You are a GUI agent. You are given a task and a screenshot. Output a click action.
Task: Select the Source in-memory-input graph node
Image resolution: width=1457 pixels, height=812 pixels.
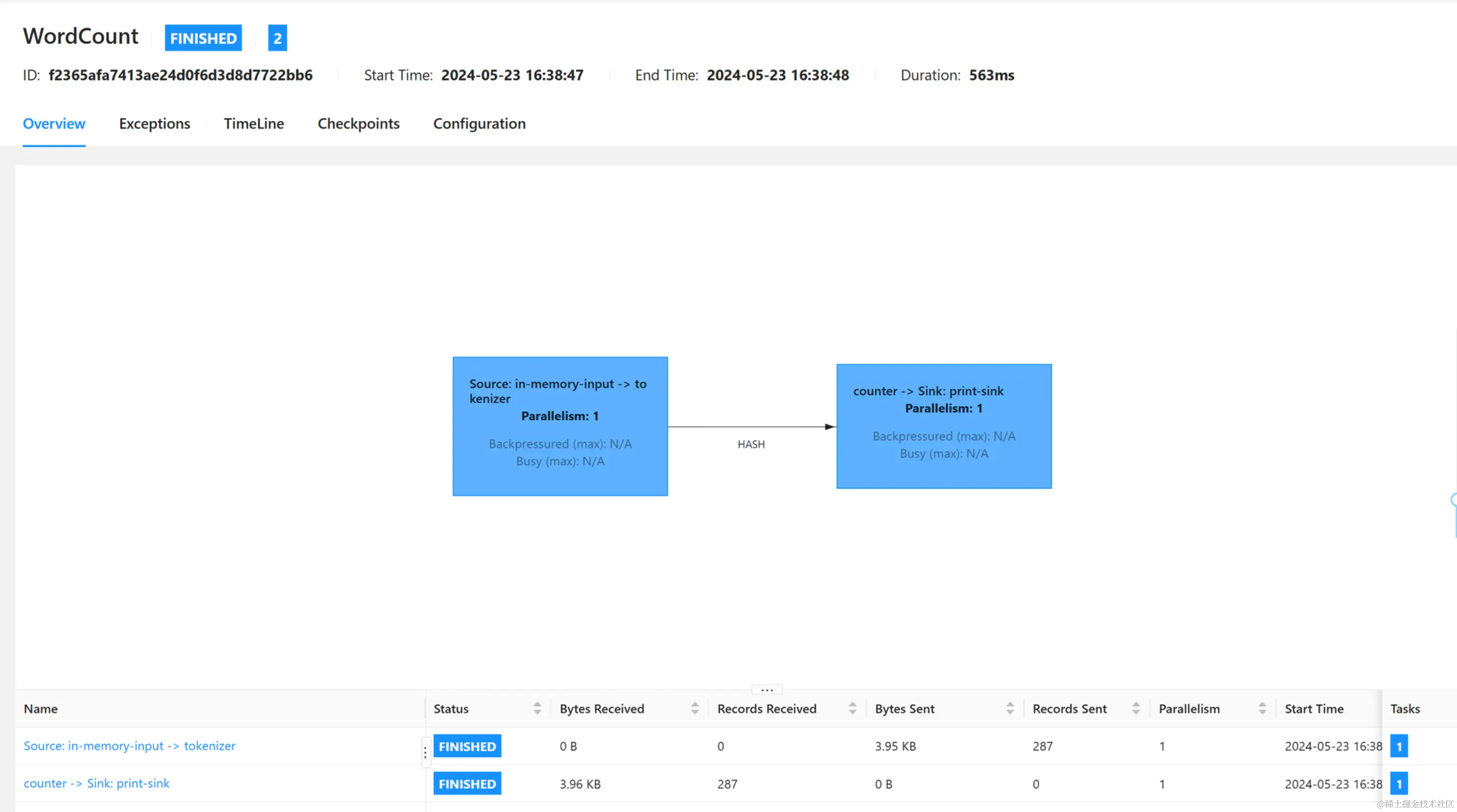click(x=560, y=426)
